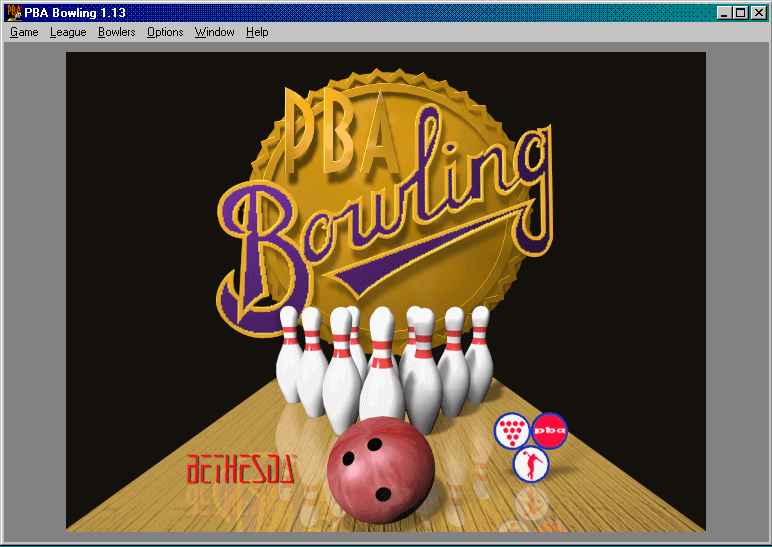
Task: Click the red Bethesda logo
Action: click(x=241, y=468)
